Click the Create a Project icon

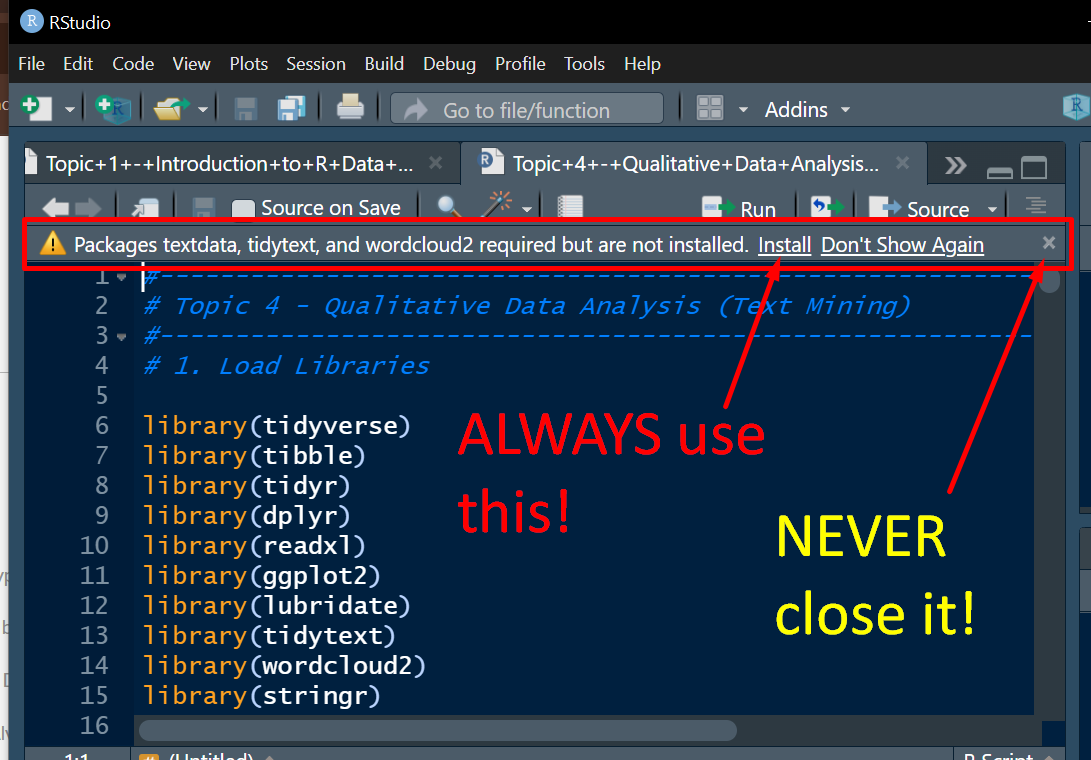(x=113, y=109)
